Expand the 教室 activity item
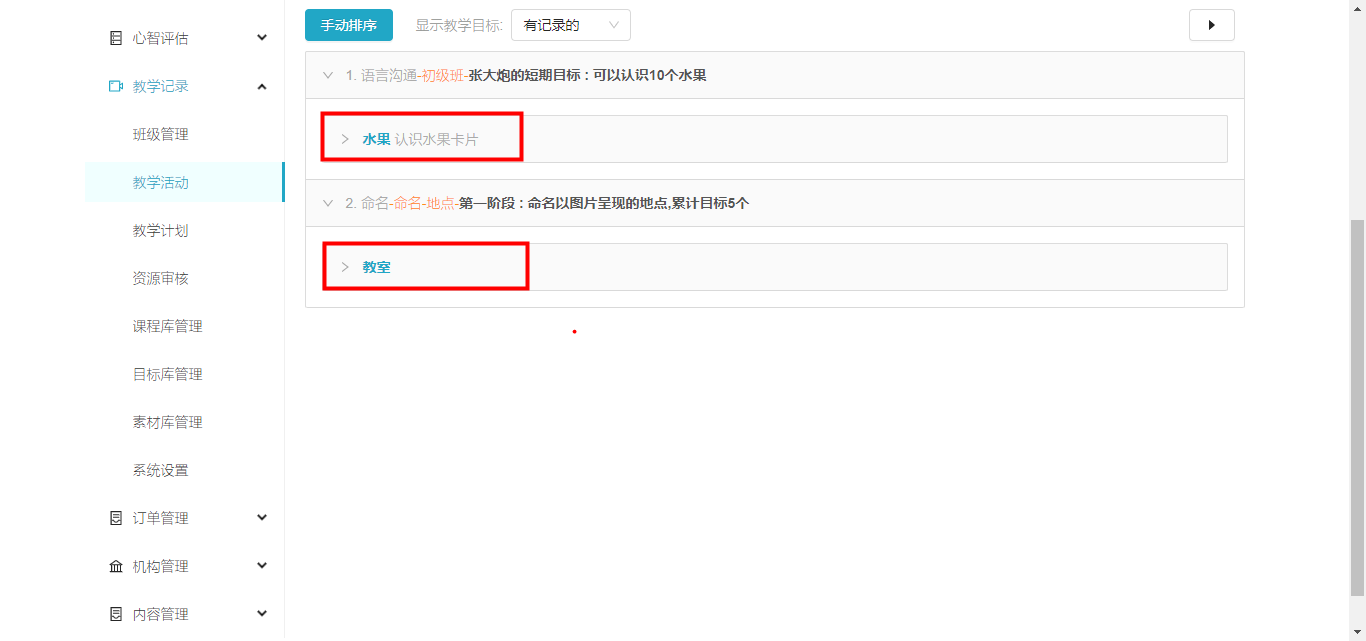1366x641 pixels. [x=345, y=267]
